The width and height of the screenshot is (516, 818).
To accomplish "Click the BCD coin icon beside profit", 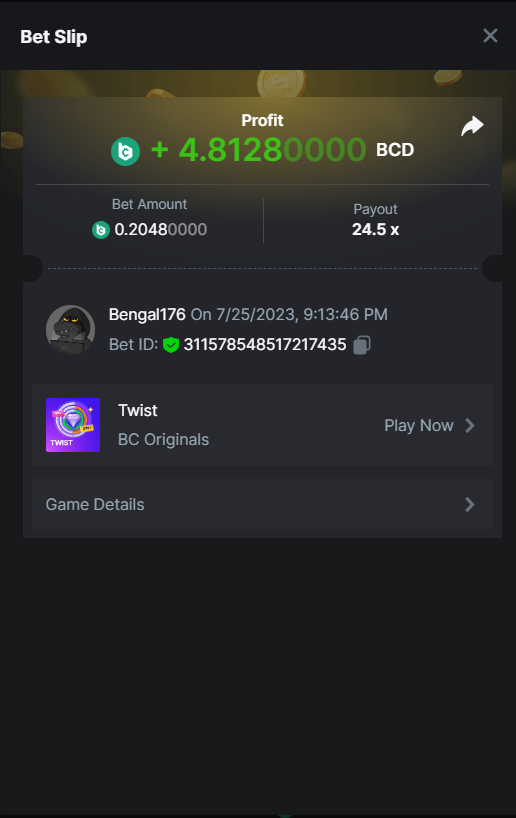I will coord(126,151).
